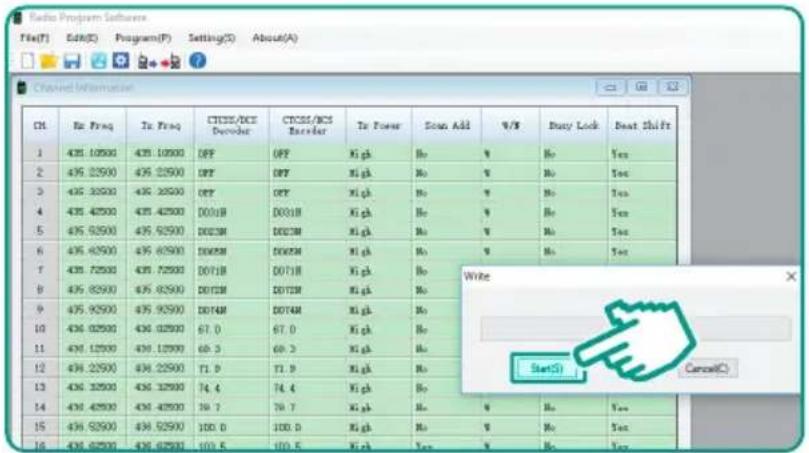This screenshot has width=809, height=453.
Task: Close the Write dialog with X
Action: tap(791, 277)
